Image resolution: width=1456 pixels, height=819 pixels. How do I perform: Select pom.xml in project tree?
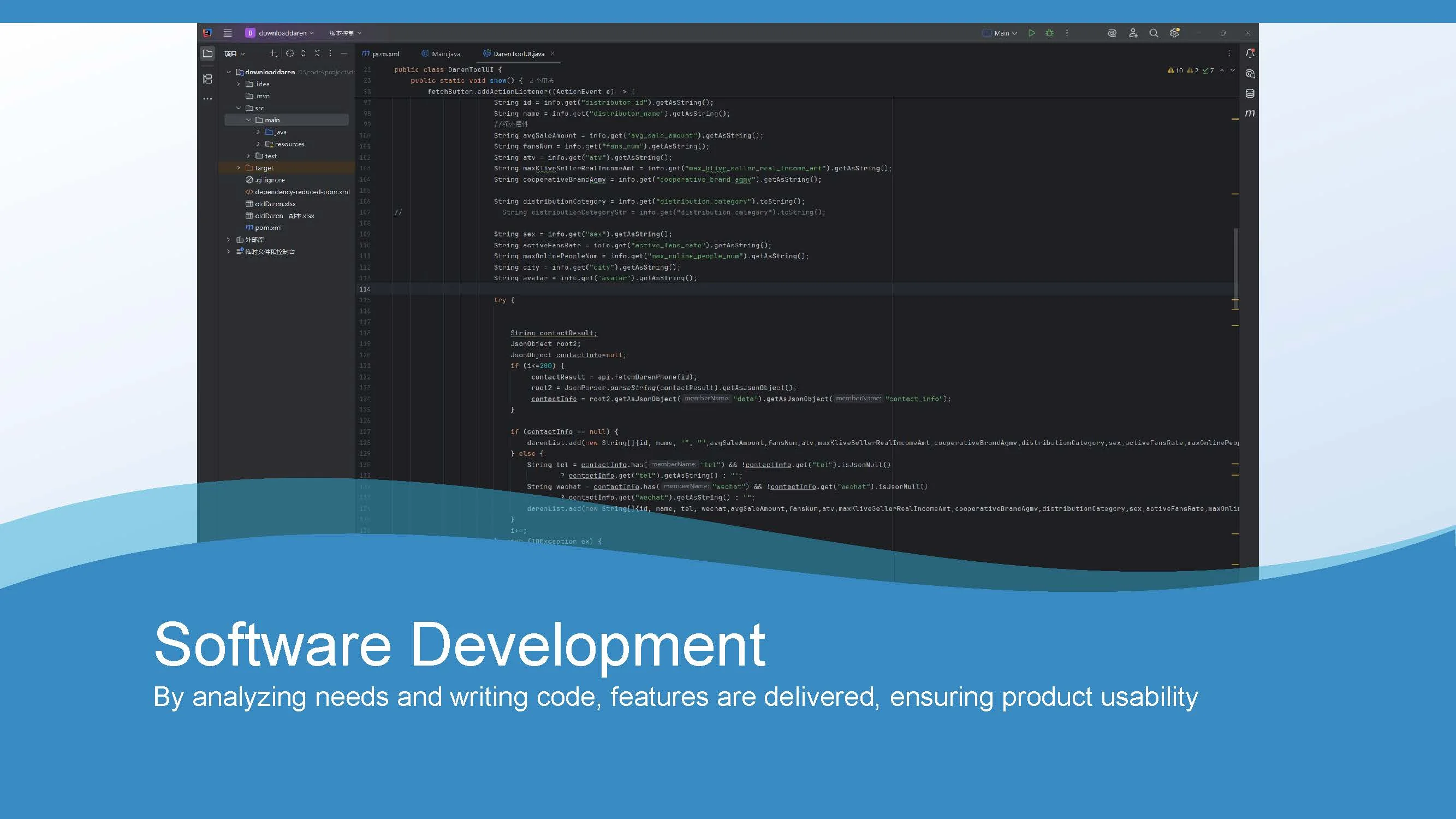pyautogui.click(x=263, y=228)
